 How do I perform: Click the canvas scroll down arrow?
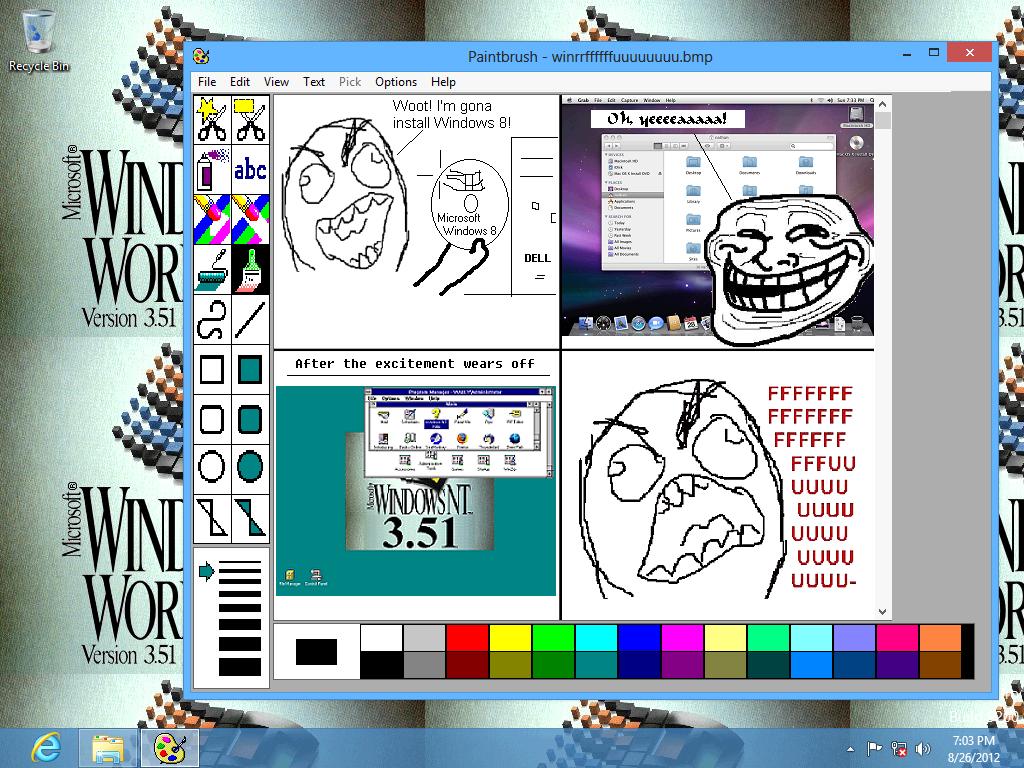tap(882, 612)
